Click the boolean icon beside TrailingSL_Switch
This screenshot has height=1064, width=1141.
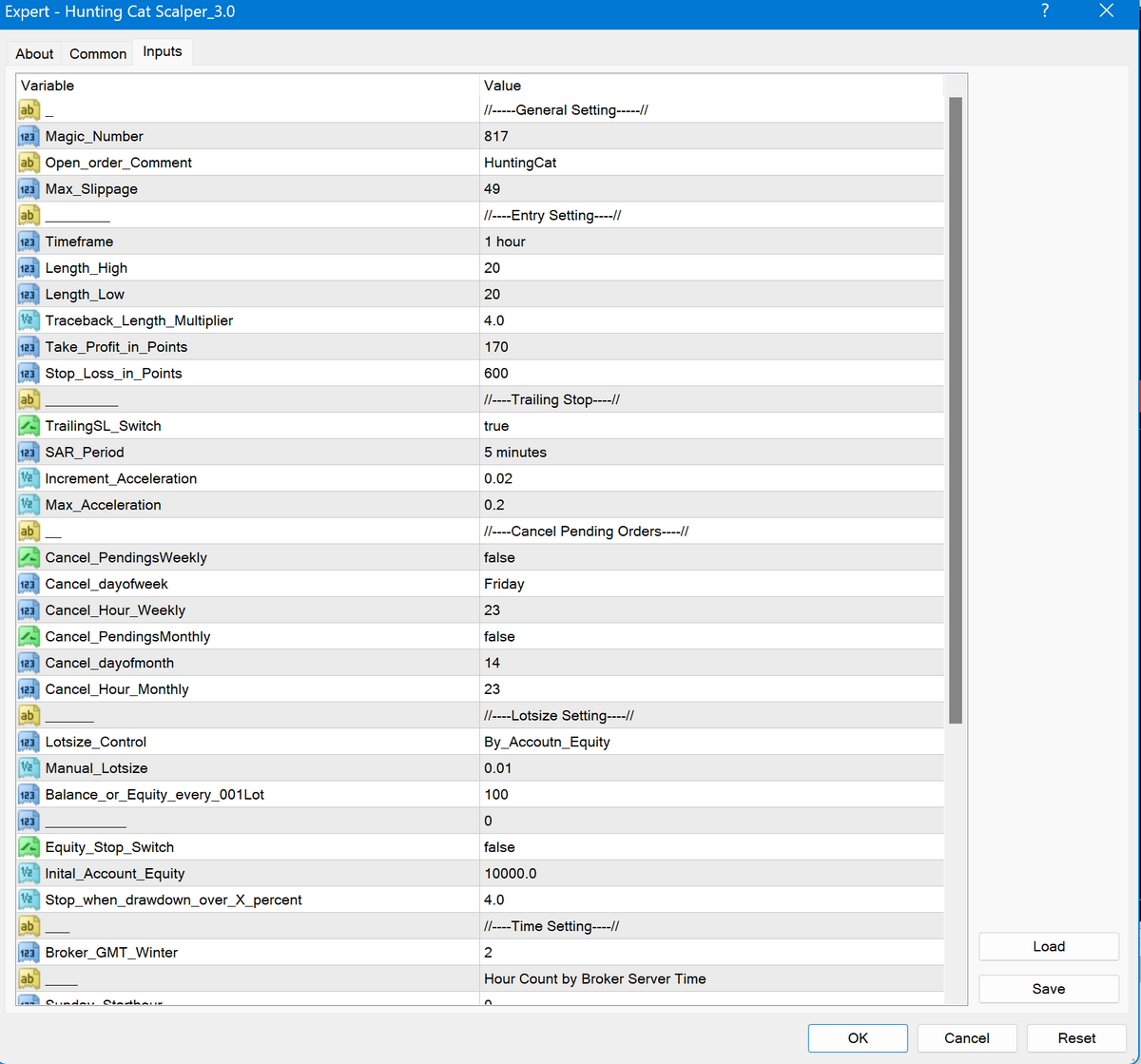28,426
